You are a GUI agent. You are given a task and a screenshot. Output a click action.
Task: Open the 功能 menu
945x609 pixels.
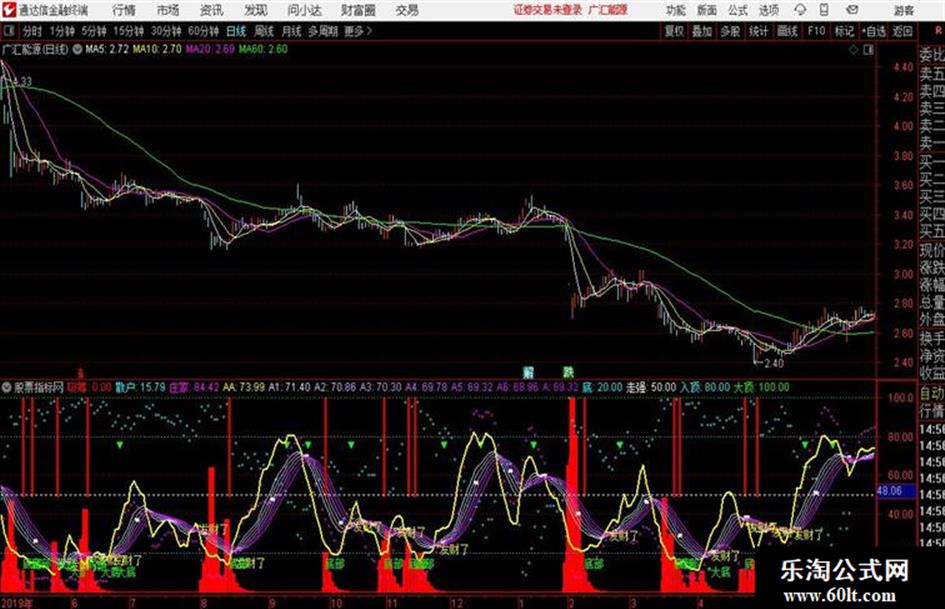click(676, 10)
